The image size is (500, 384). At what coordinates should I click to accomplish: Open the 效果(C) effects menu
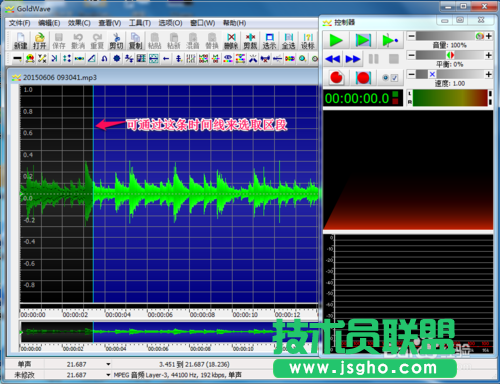(79, 23)
